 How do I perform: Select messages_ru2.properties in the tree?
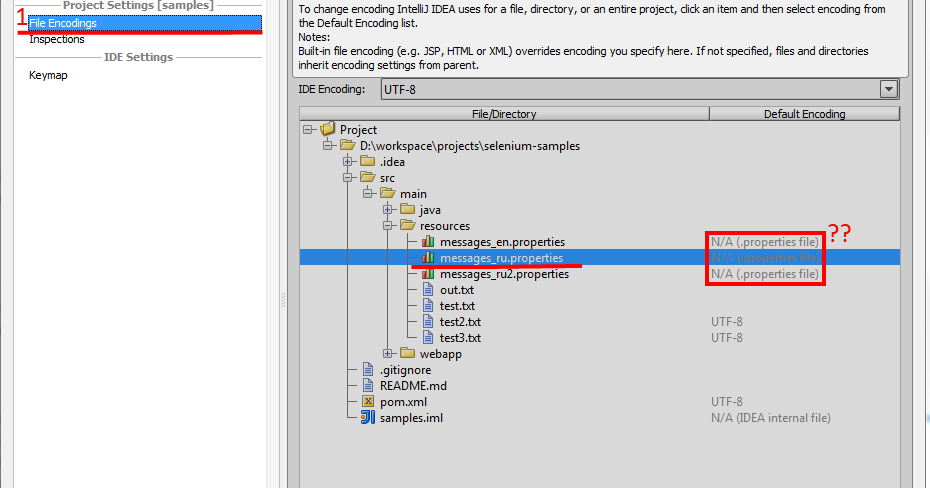[504, 274]
